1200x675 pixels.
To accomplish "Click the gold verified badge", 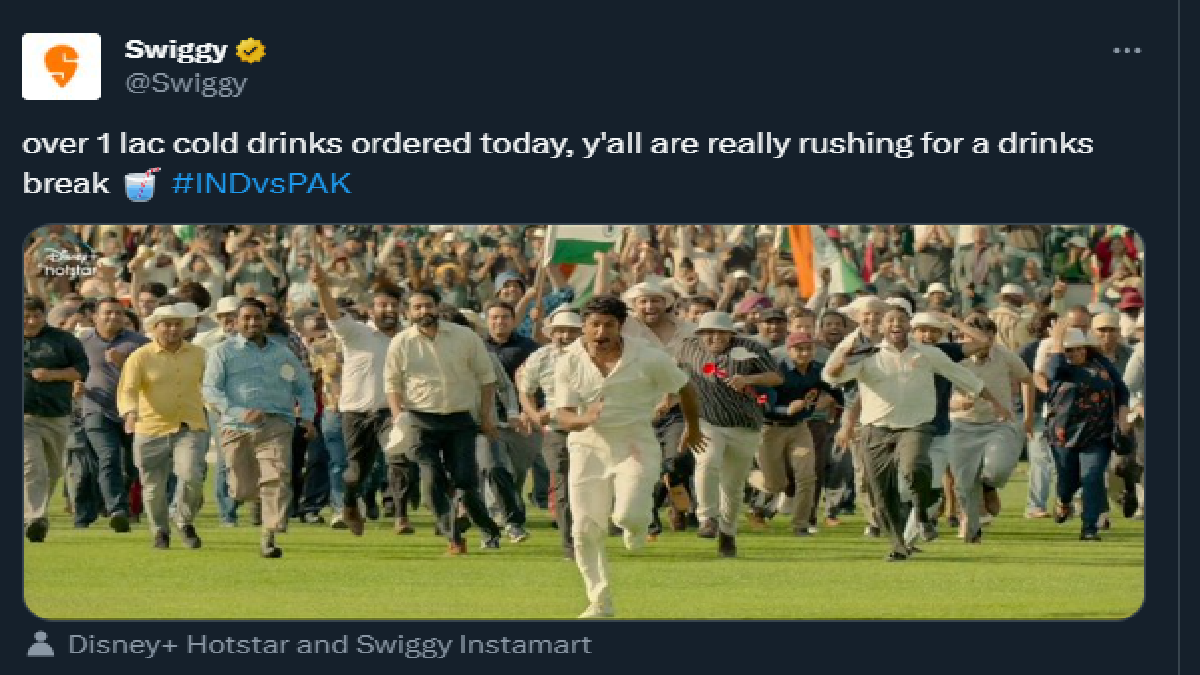I will 250,50.
